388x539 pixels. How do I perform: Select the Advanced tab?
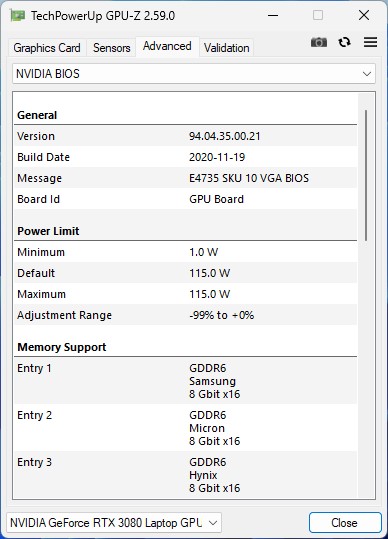pos(167,46)
